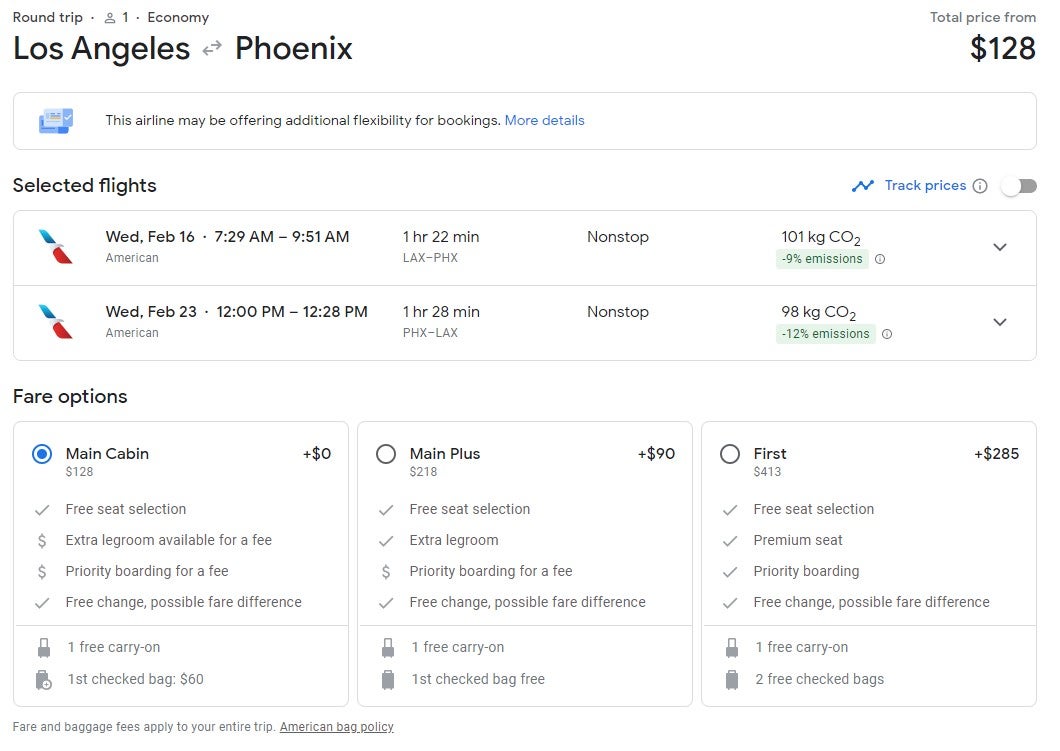Expand details for the Feb 16 departing flight
The height and width of the screenshot is (751, 1060).
pyautogui.click(x=1000, y=247)
